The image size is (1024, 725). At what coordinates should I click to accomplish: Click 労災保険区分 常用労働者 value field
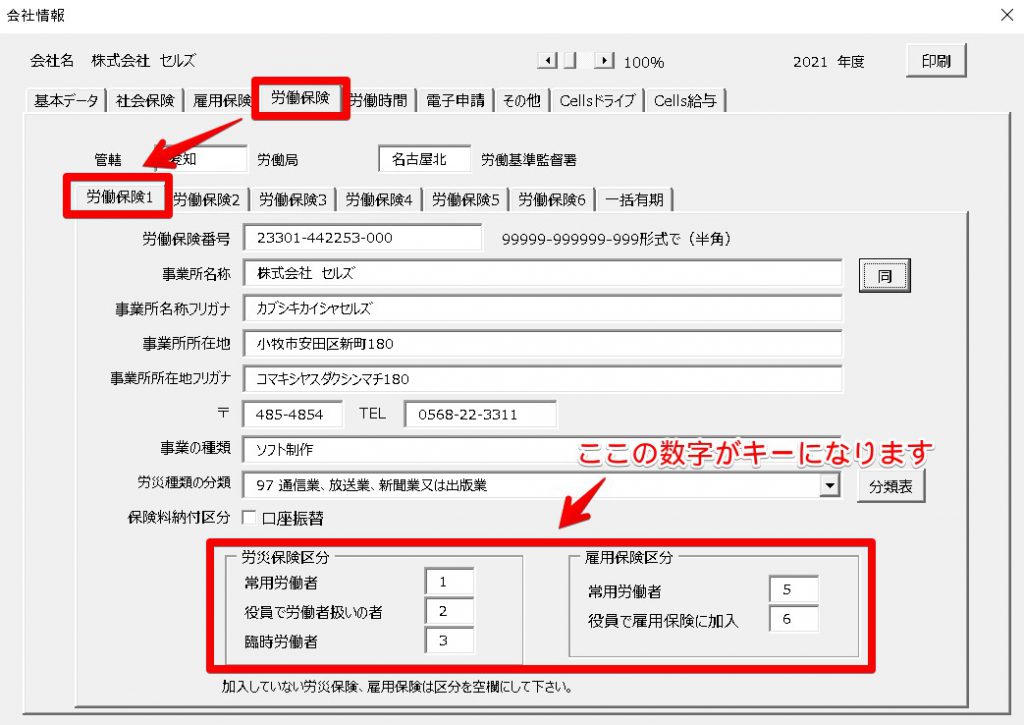tap(449, 582)
